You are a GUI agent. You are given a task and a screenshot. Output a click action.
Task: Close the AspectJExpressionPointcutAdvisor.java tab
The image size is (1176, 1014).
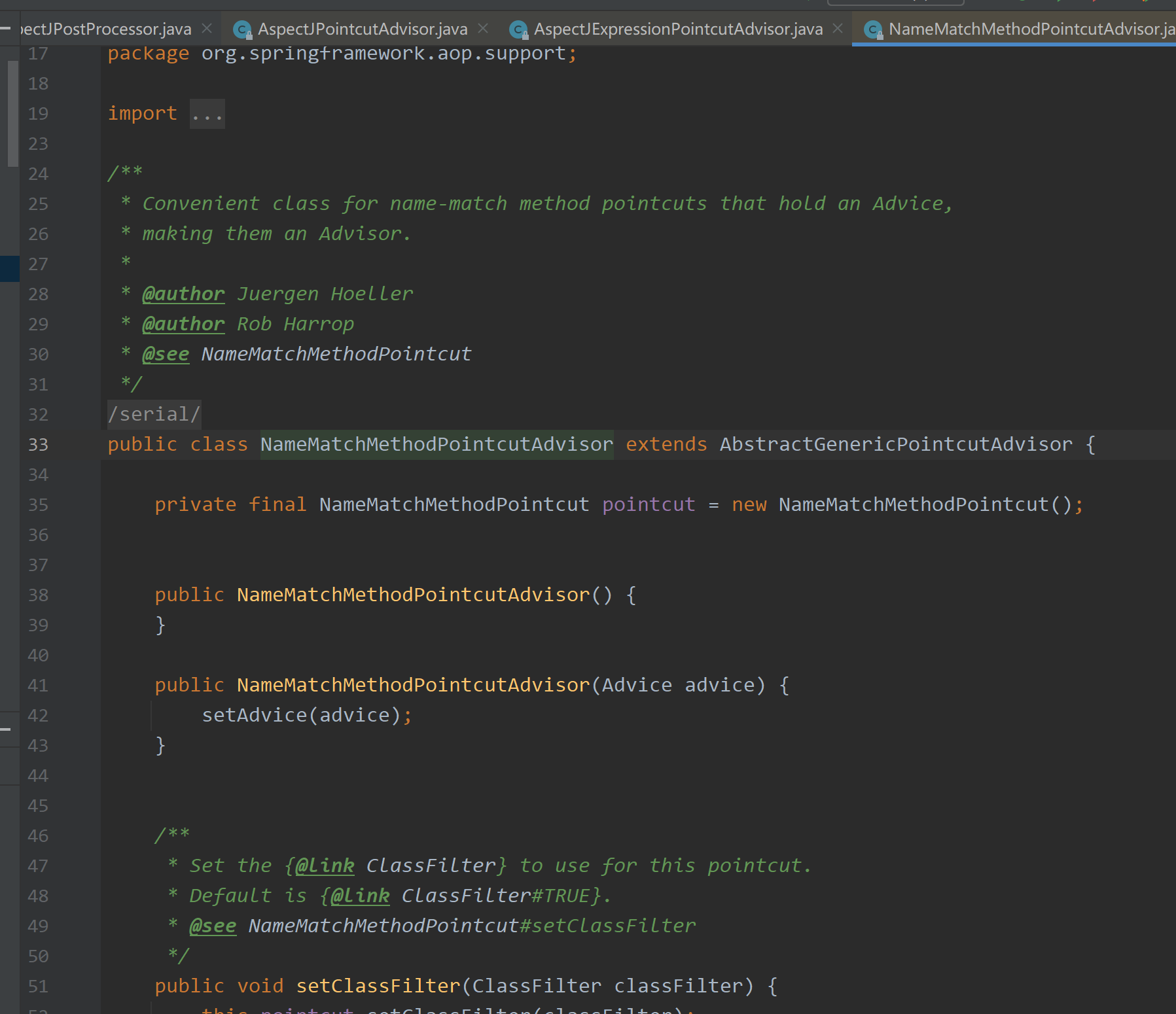pos(838,29)
